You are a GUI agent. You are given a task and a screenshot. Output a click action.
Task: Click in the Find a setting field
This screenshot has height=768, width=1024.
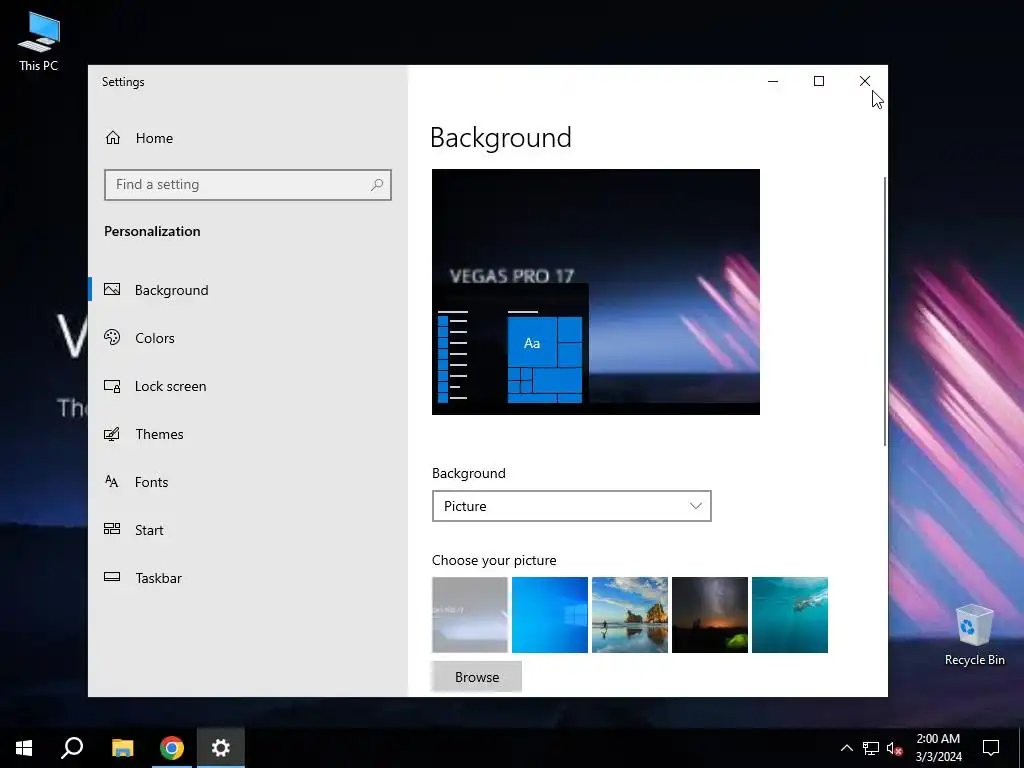(248, 185)
